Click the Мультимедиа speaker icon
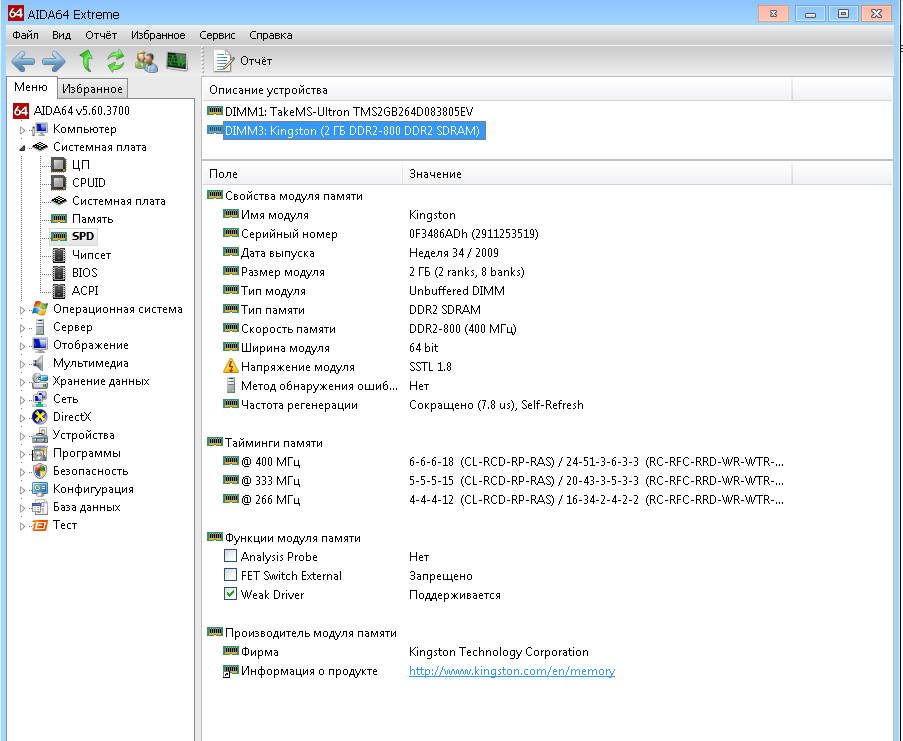Screen dimensions: 903x741 click(x=39, y=363)
